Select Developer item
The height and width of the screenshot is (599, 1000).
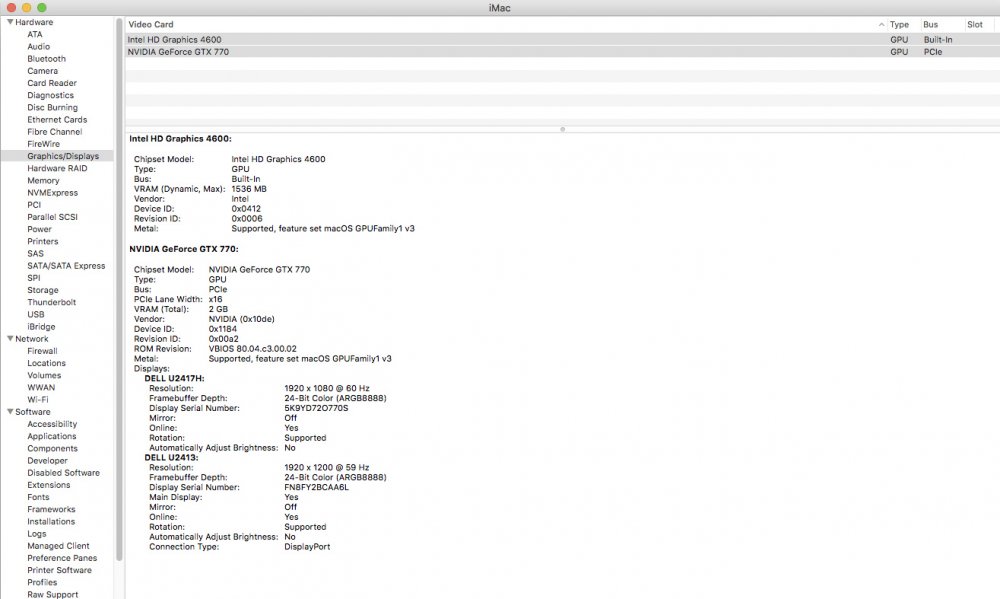[47, 461]
